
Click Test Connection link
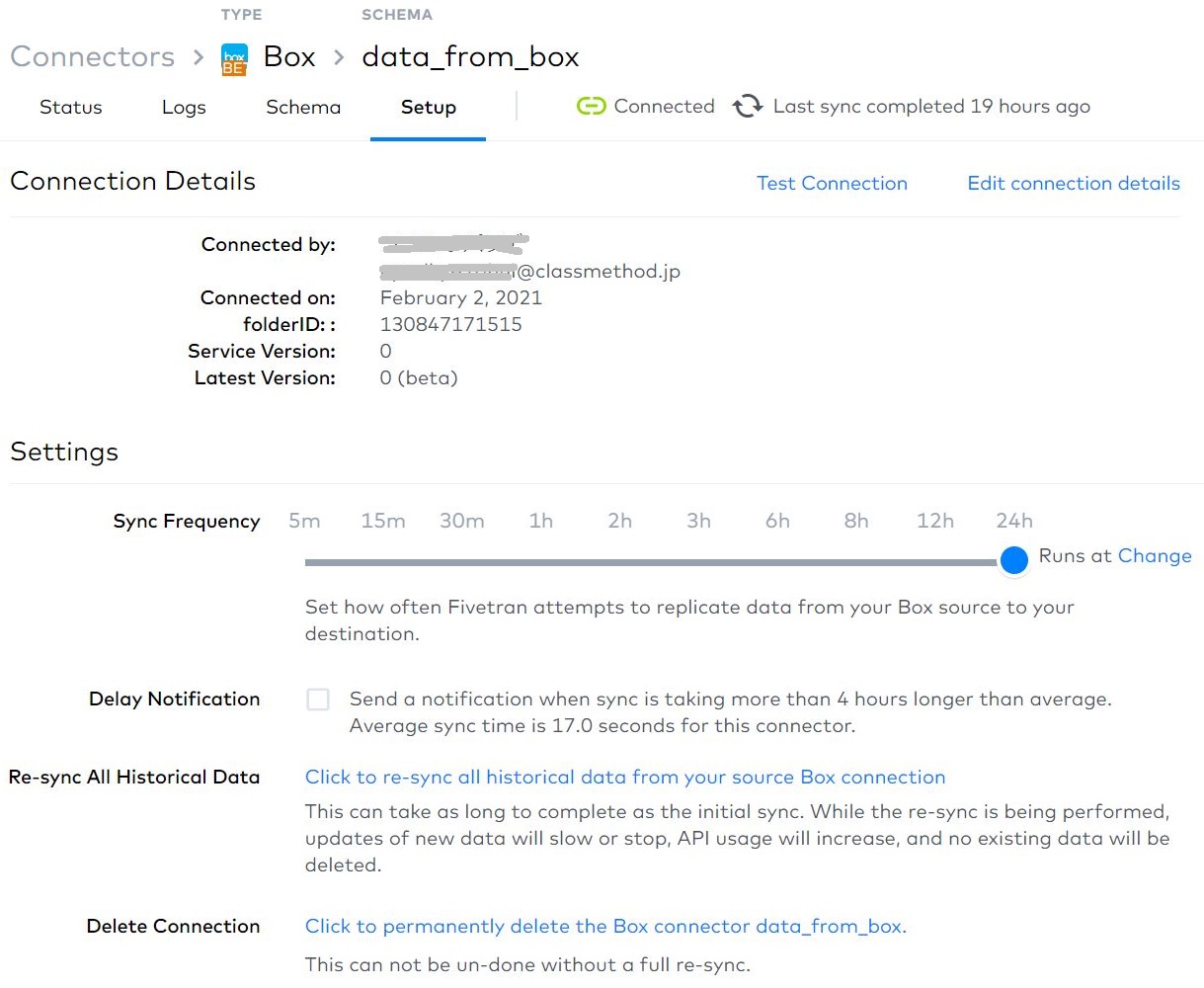[x=832, y=183]
